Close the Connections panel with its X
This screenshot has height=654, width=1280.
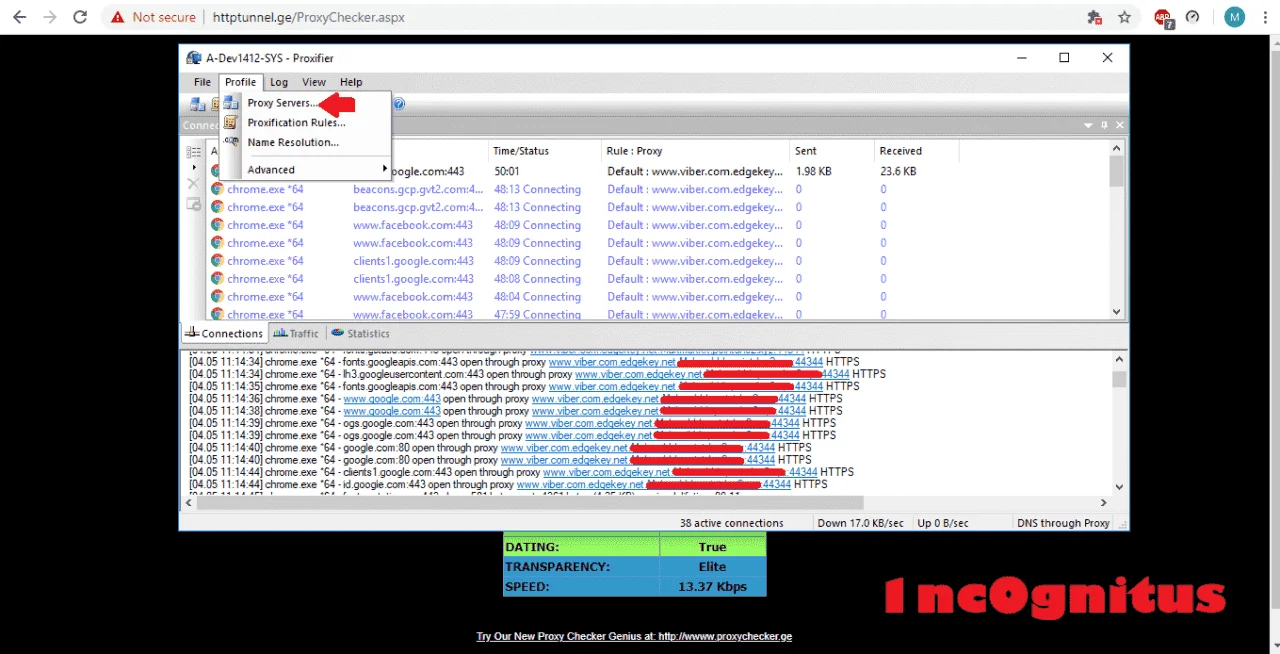click(1120, 126)
